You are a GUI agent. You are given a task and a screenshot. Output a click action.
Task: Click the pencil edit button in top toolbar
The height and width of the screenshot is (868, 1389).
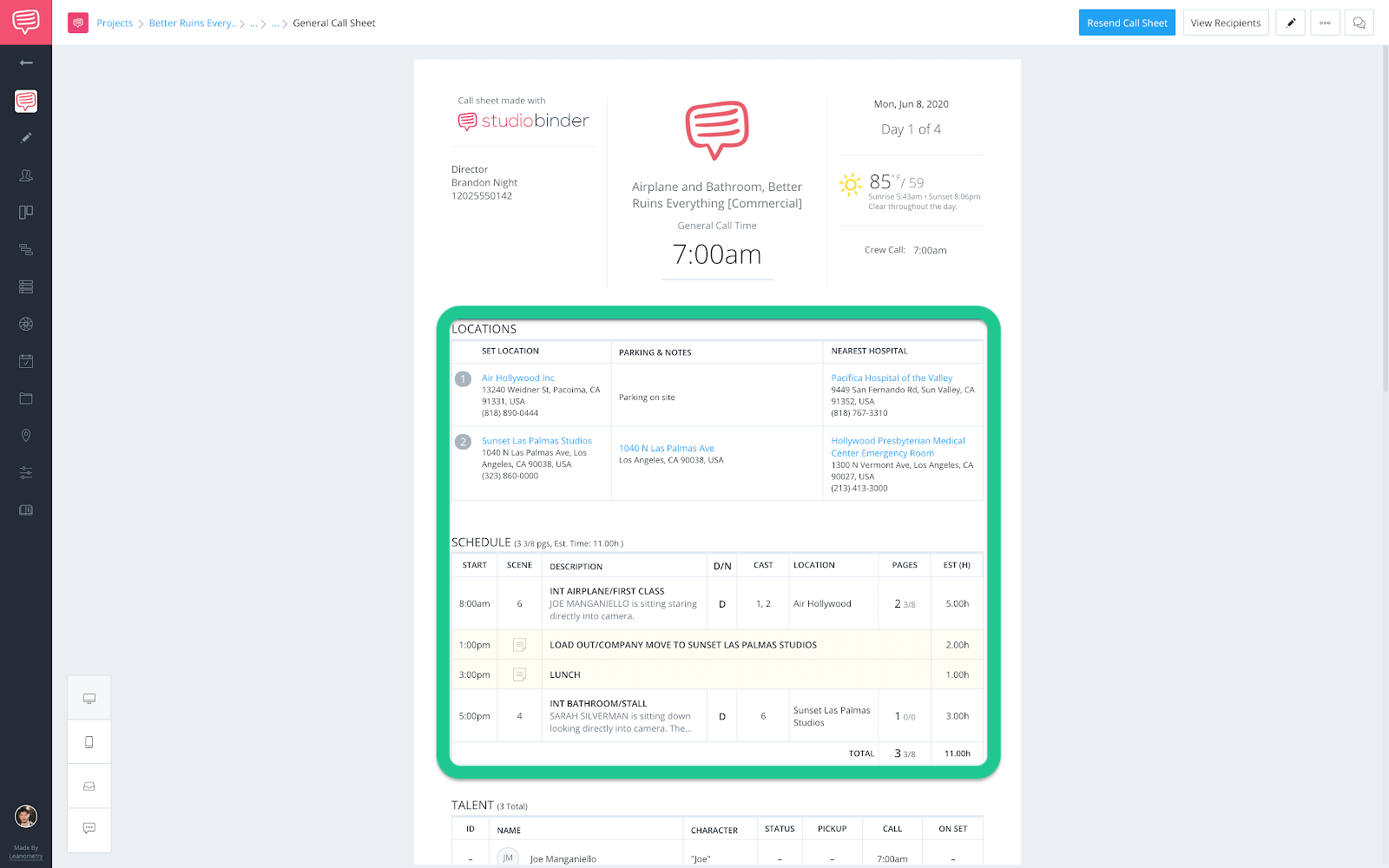point(1291,23)
